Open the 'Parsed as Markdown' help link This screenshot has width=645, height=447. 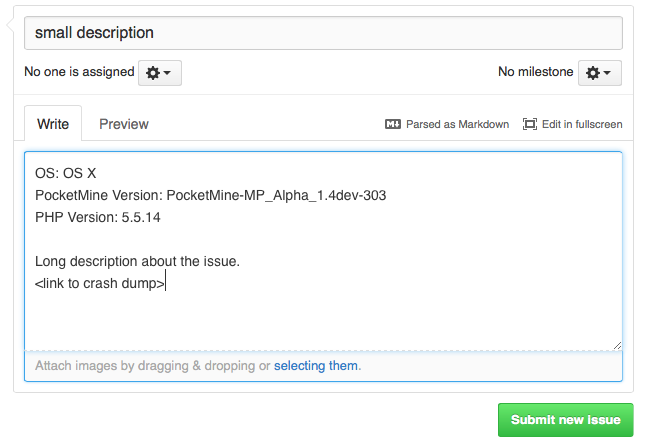tap(457, 124)
